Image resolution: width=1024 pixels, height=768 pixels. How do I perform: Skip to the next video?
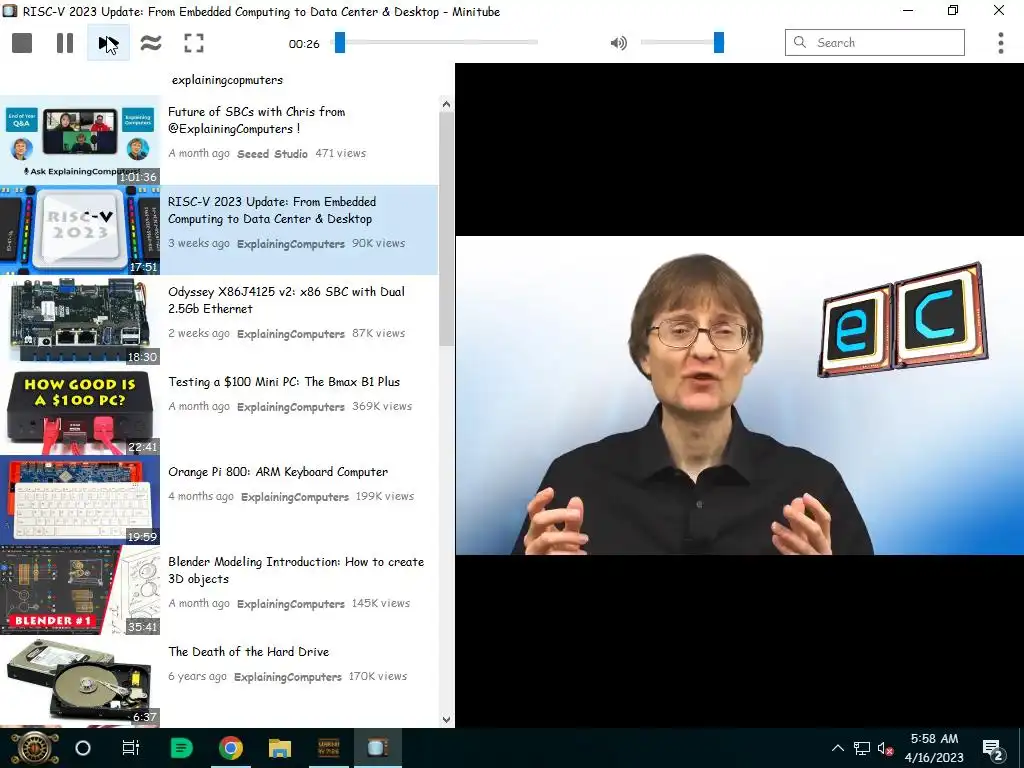point(108,43)
